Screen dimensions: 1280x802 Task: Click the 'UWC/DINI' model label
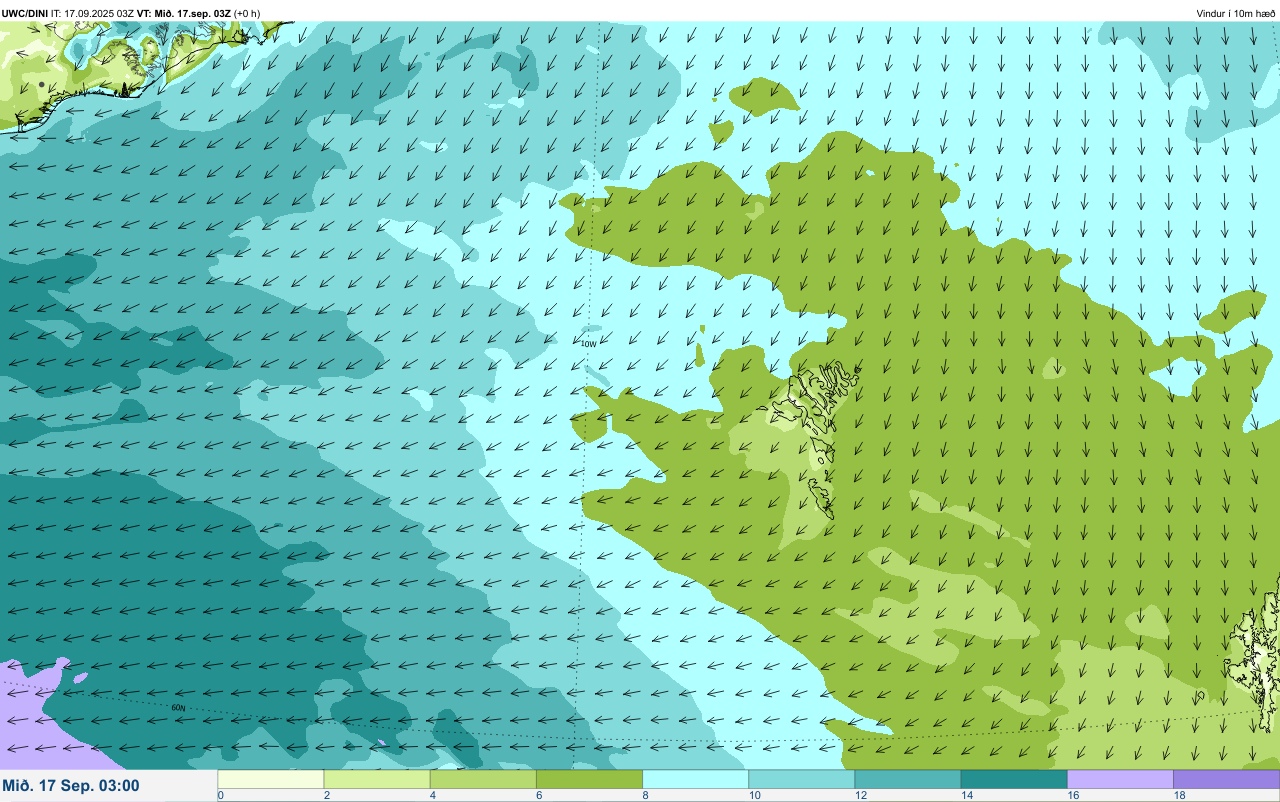(25, 13)
